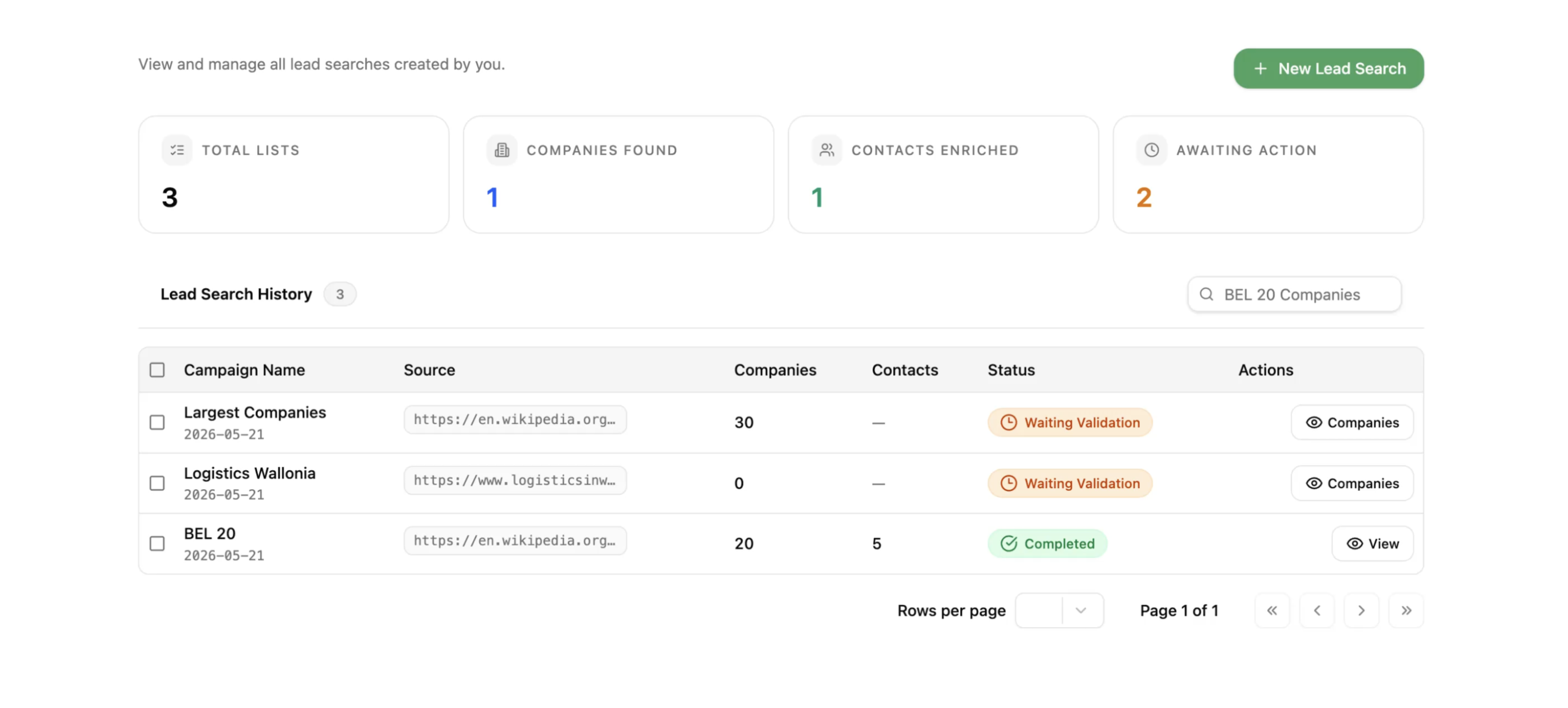Open Companies for Largest Companies row

coord(1352,422)
